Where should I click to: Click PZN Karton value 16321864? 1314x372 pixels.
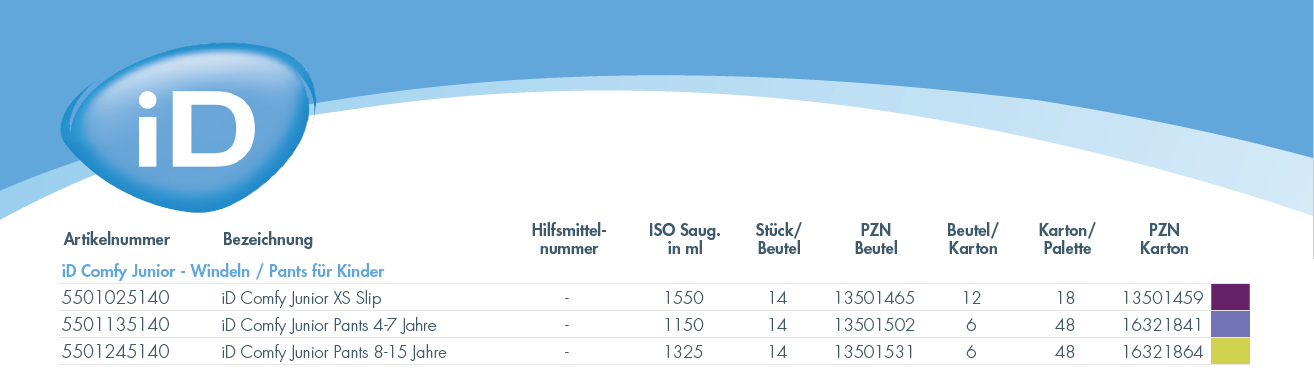(1163, 351)
